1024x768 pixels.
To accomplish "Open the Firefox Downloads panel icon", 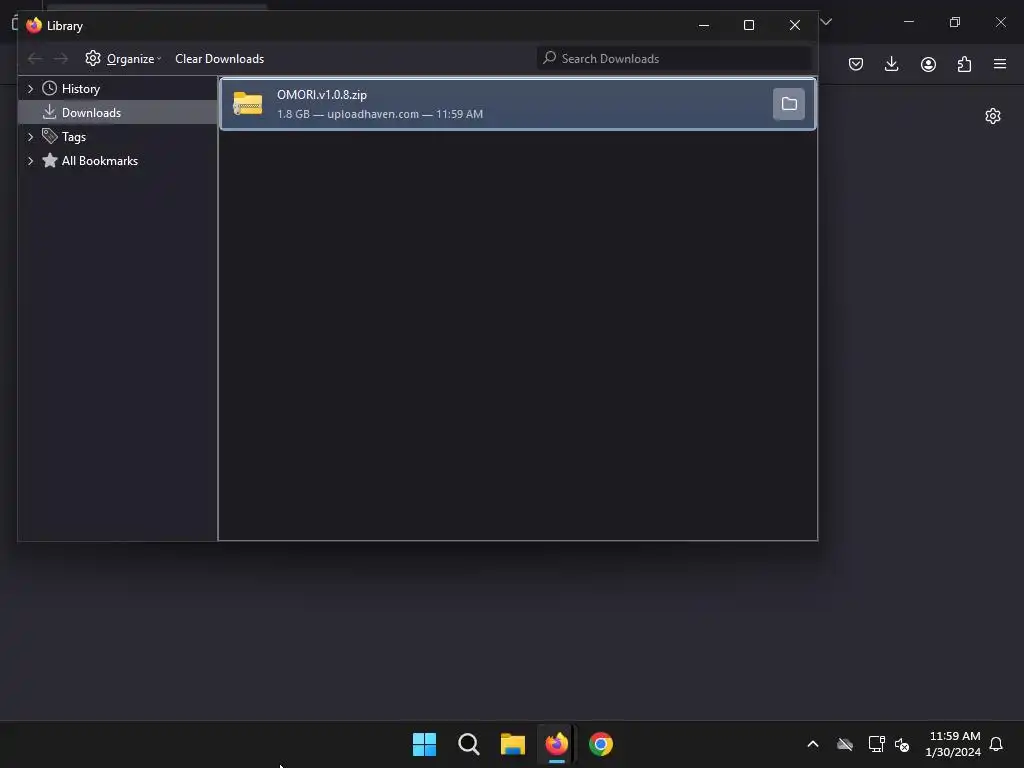I will coord(891,64).
